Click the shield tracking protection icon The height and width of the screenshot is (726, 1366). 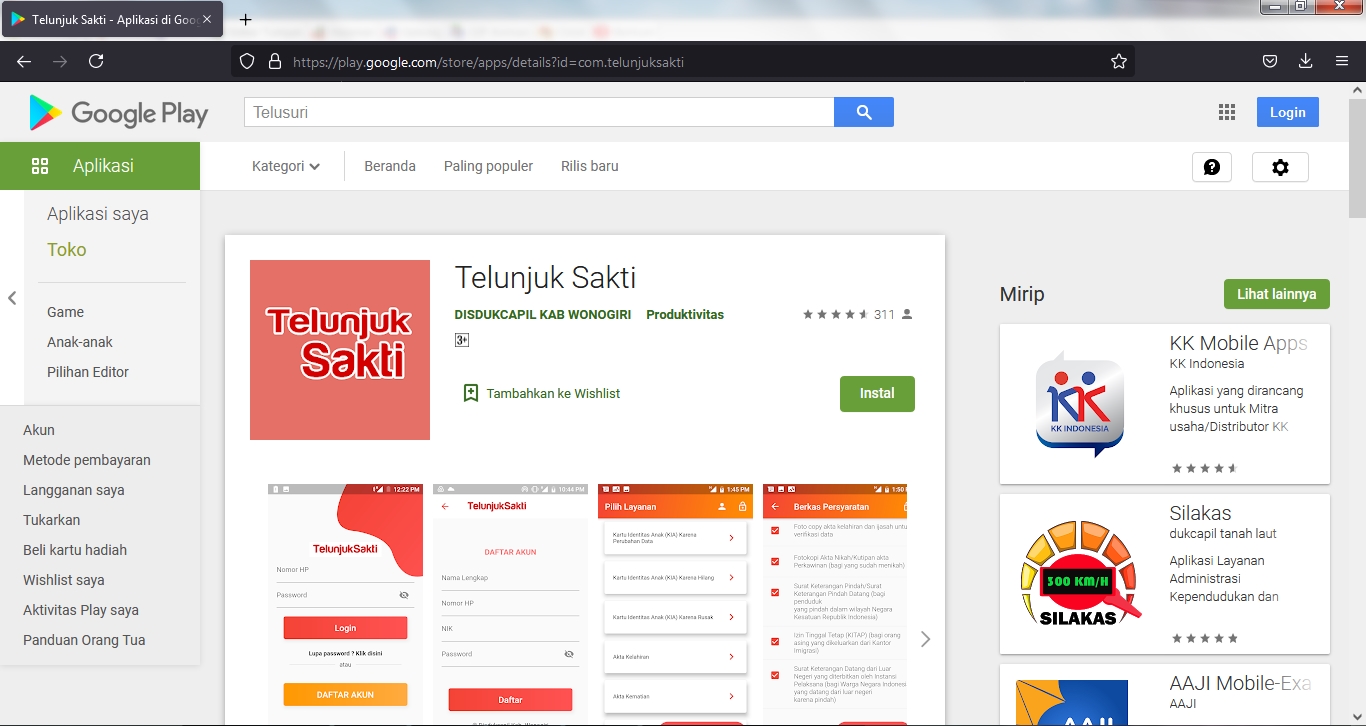248,62
